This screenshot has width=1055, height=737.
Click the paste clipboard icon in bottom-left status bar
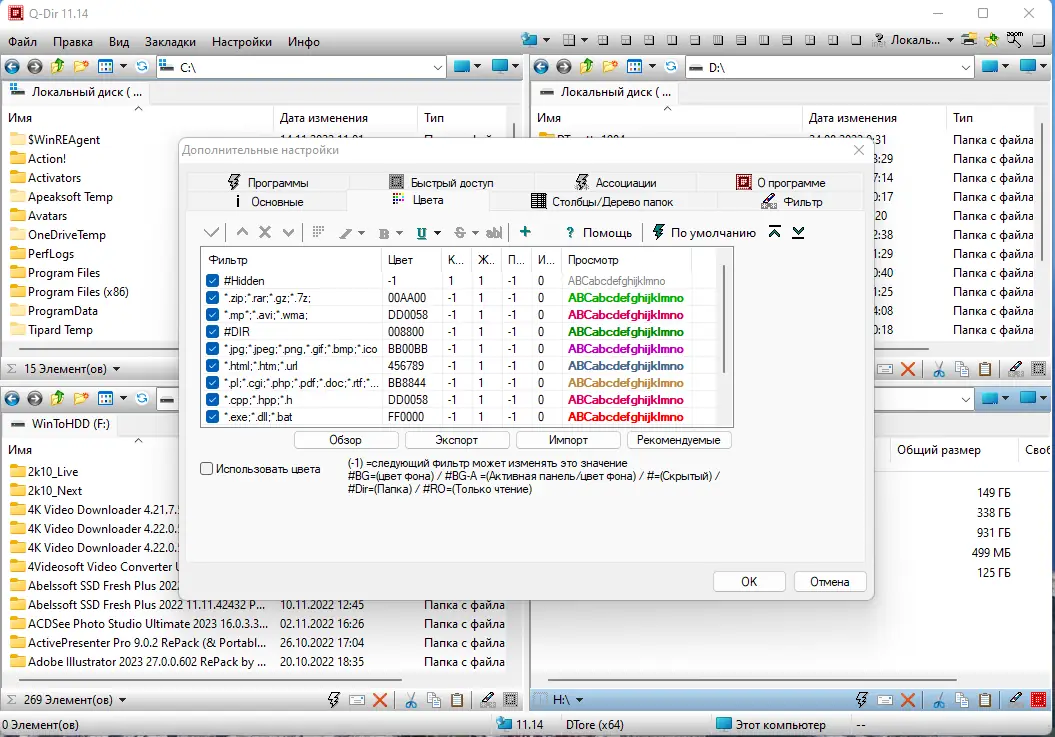pos(457,700)
